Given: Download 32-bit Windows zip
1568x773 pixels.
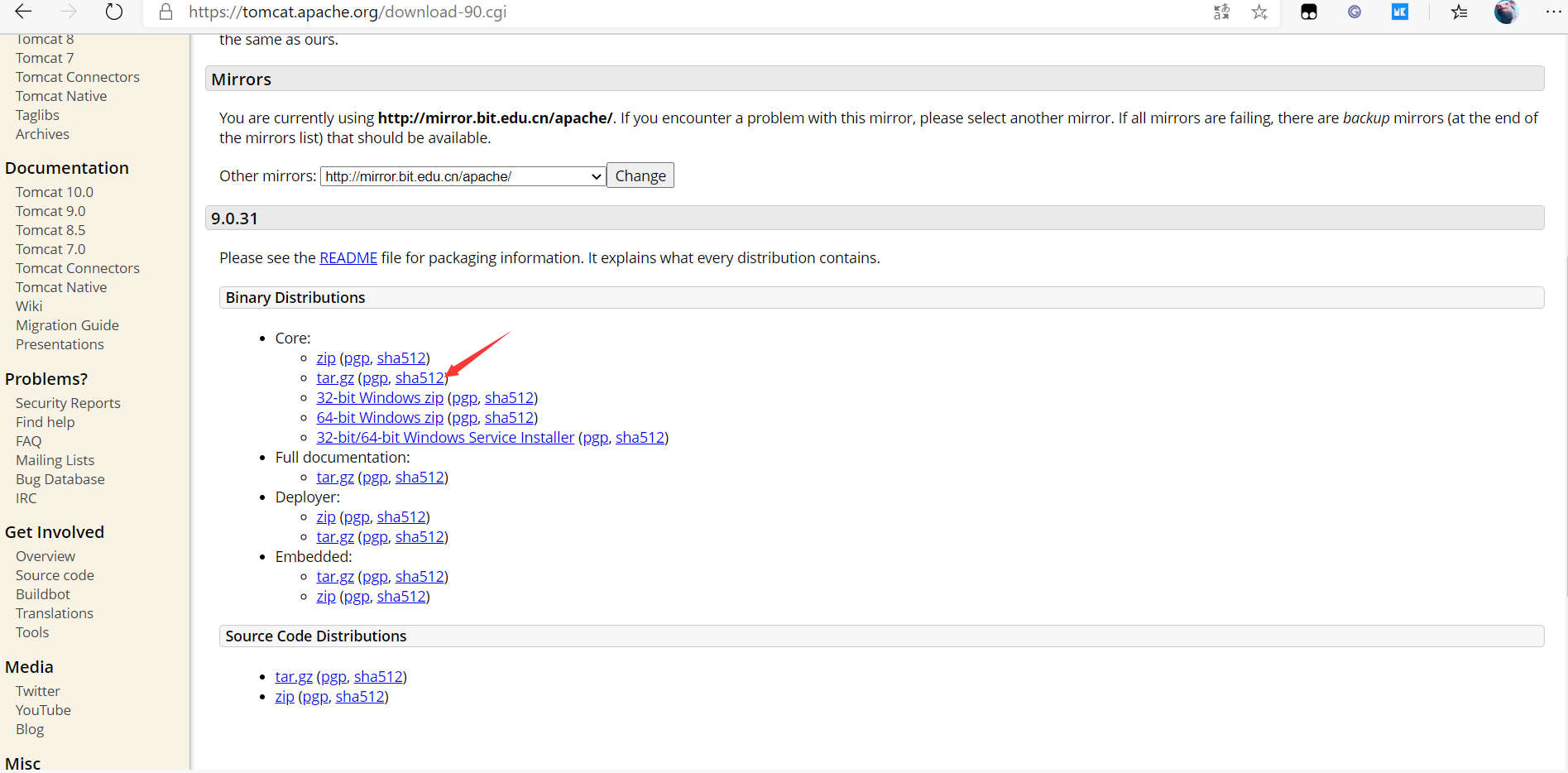Looking at the screenshot, I should pyautogui.click(x=380, y=398).
